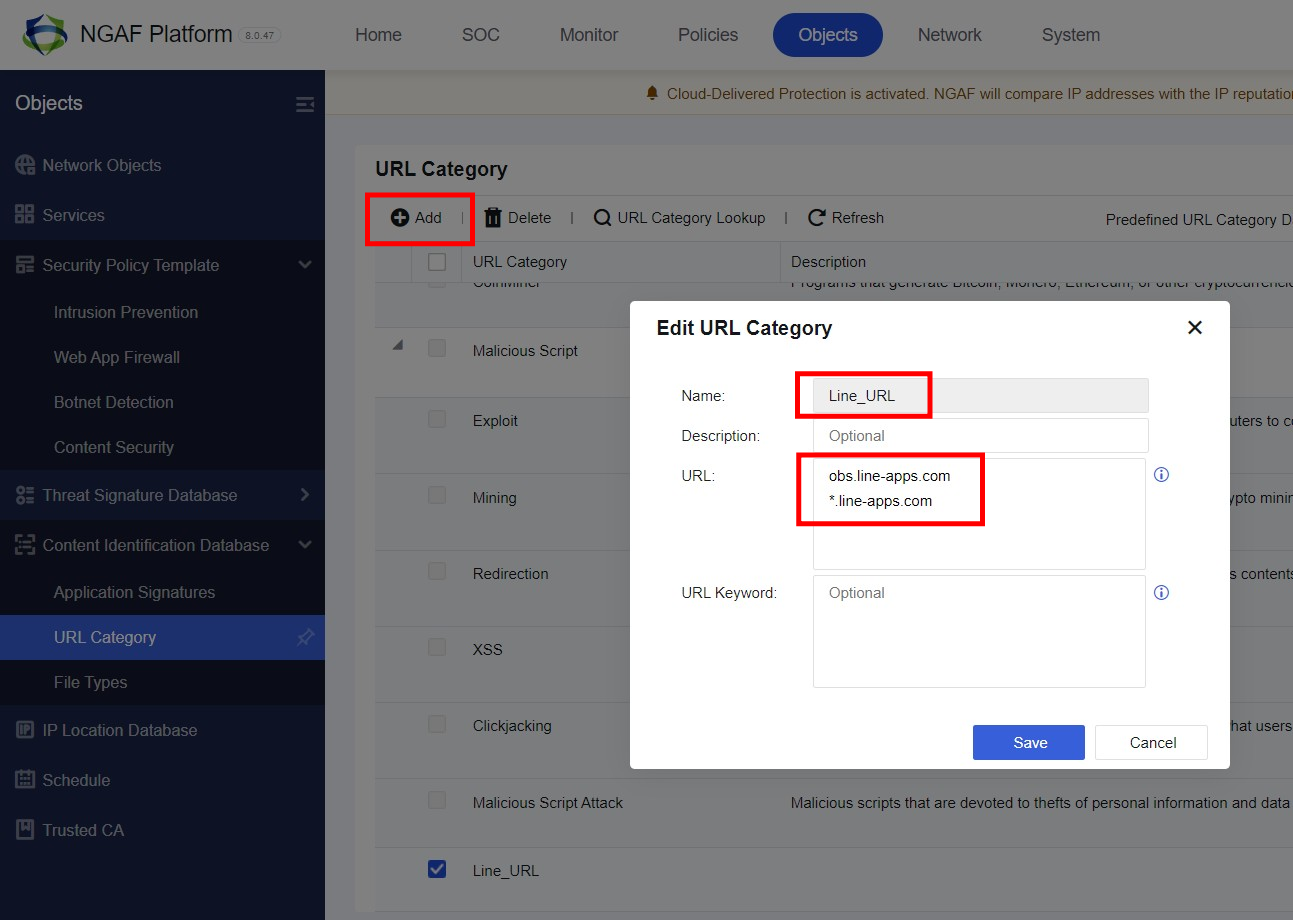The height and width of the screenshot is (920, 1293).
Task: Expand Threat Signature Database section
Action: click(305, 495)
